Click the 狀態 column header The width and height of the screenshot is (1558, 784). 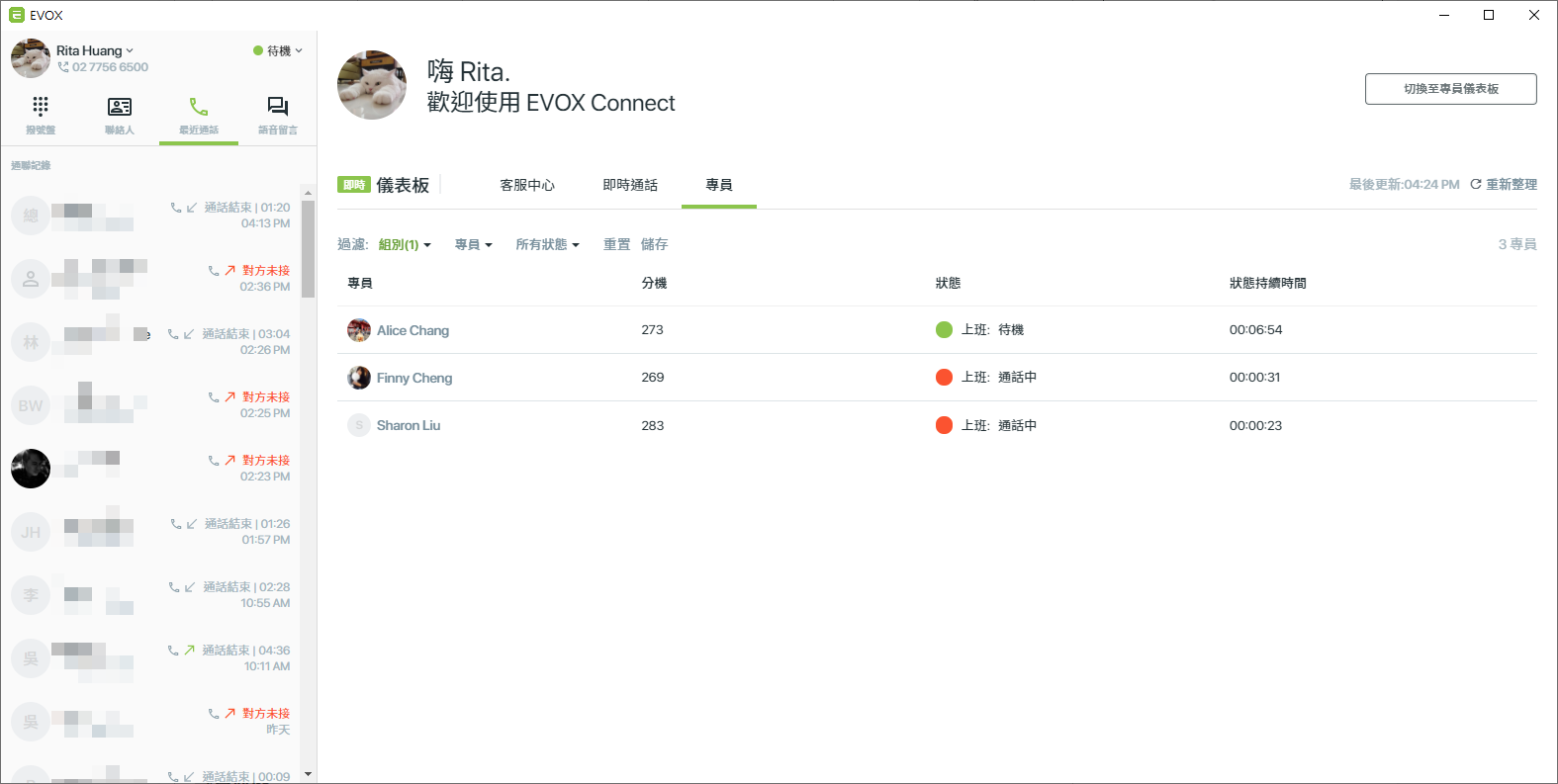pyautogui.click(x=948, y=284)
